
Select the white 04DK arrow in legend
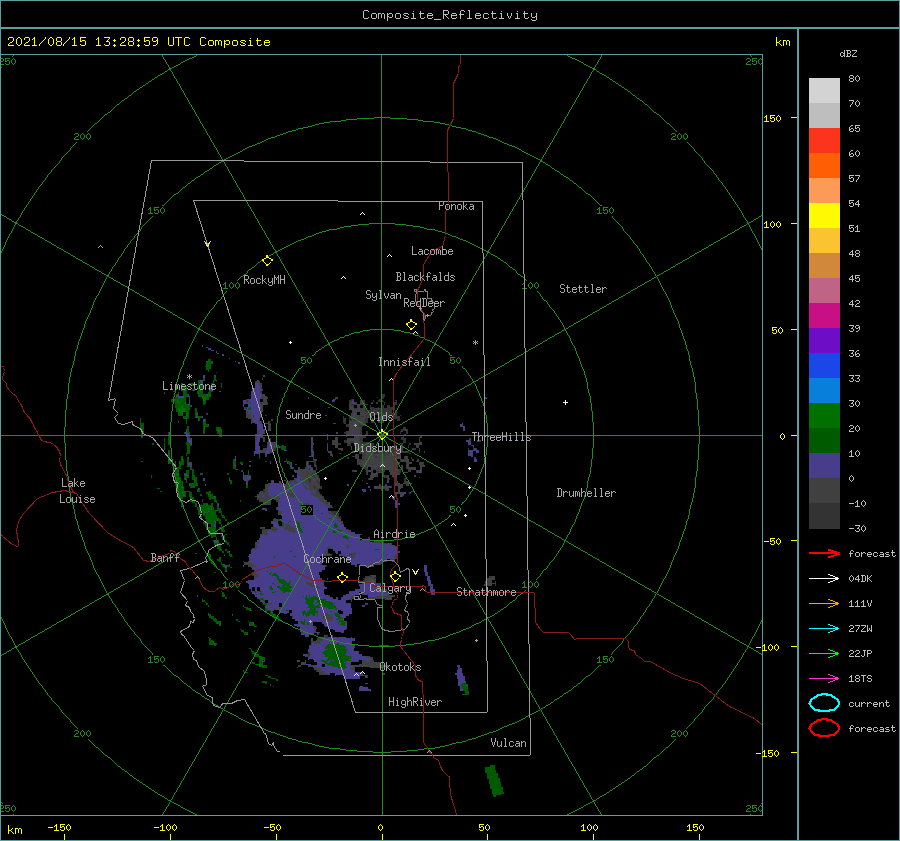point(824,579)
